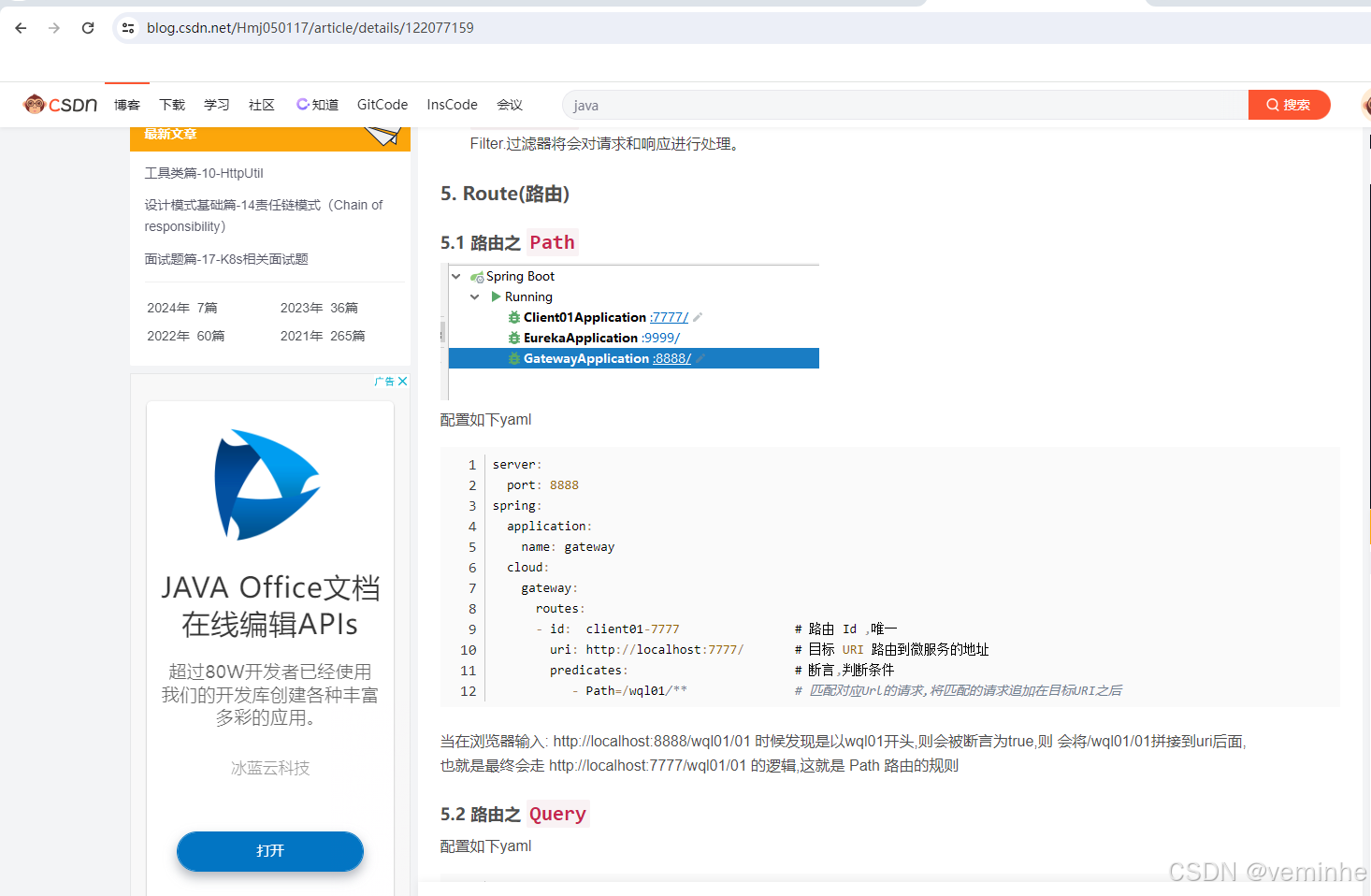This screenshot has height=896, width=1371.
Task: Open the 2022年 60篇 archive
Action: (186, 336)
